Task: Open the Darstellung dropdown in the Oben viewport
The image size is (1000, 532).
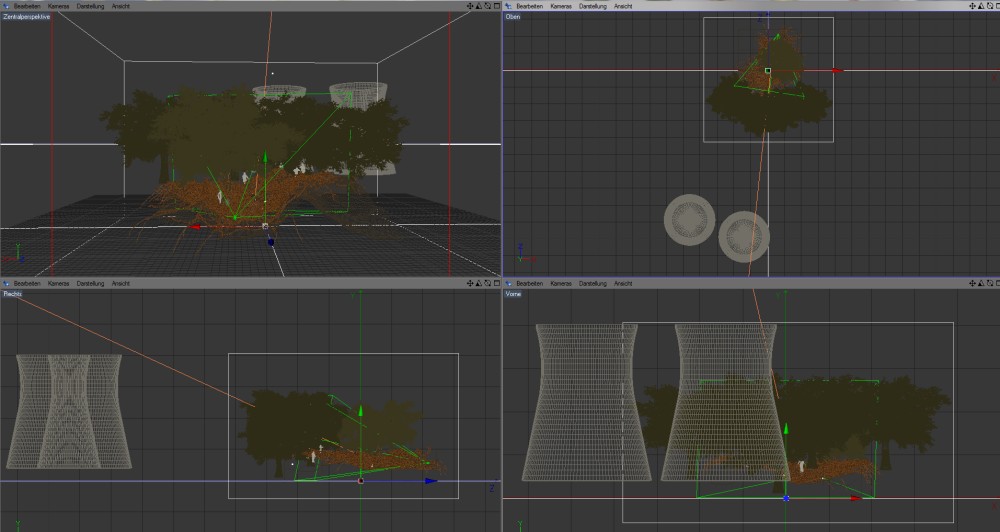Action: [x=592, y=6]
